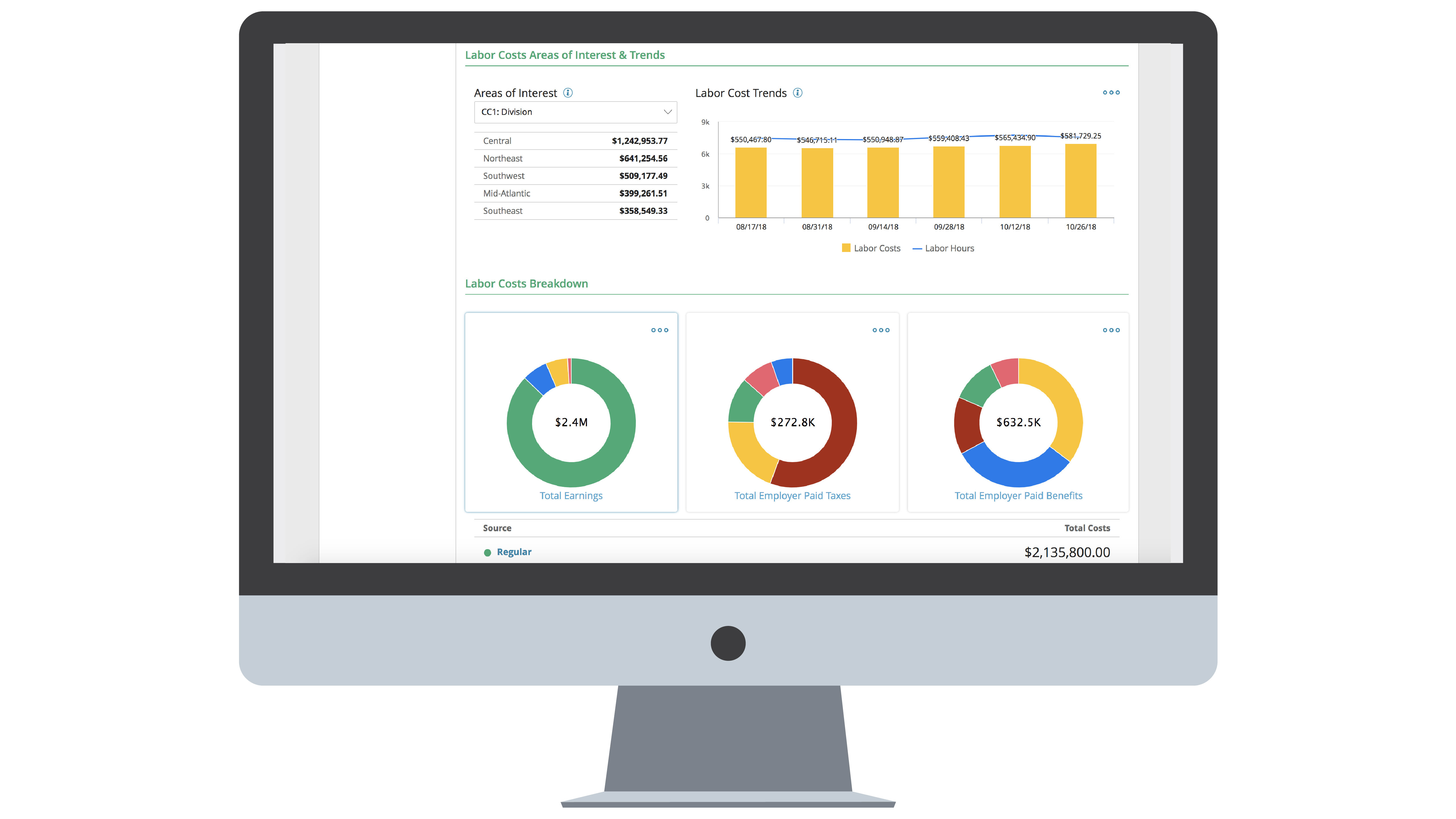Click info icon beside Areas of Interest

[568, 93]
